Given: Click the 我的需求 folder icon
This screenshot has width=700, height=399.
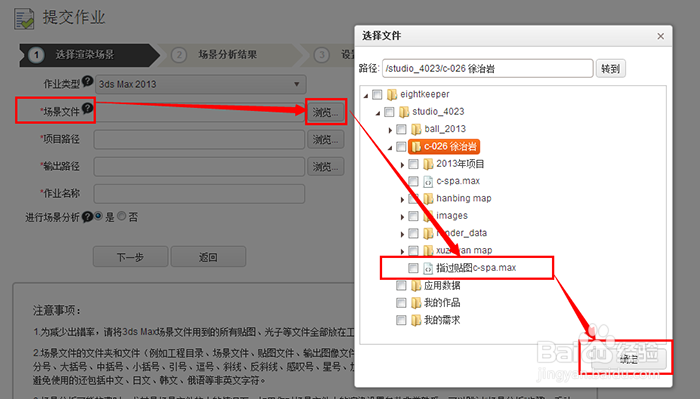Looking at the screenshot, I should tap(416, 320).
